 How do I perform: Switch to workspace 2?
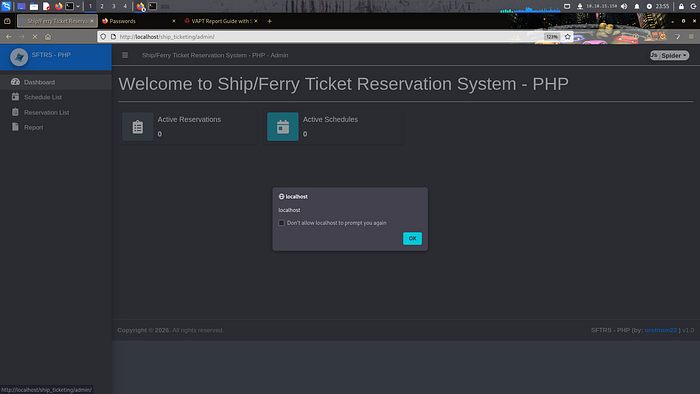click(102, 6)
